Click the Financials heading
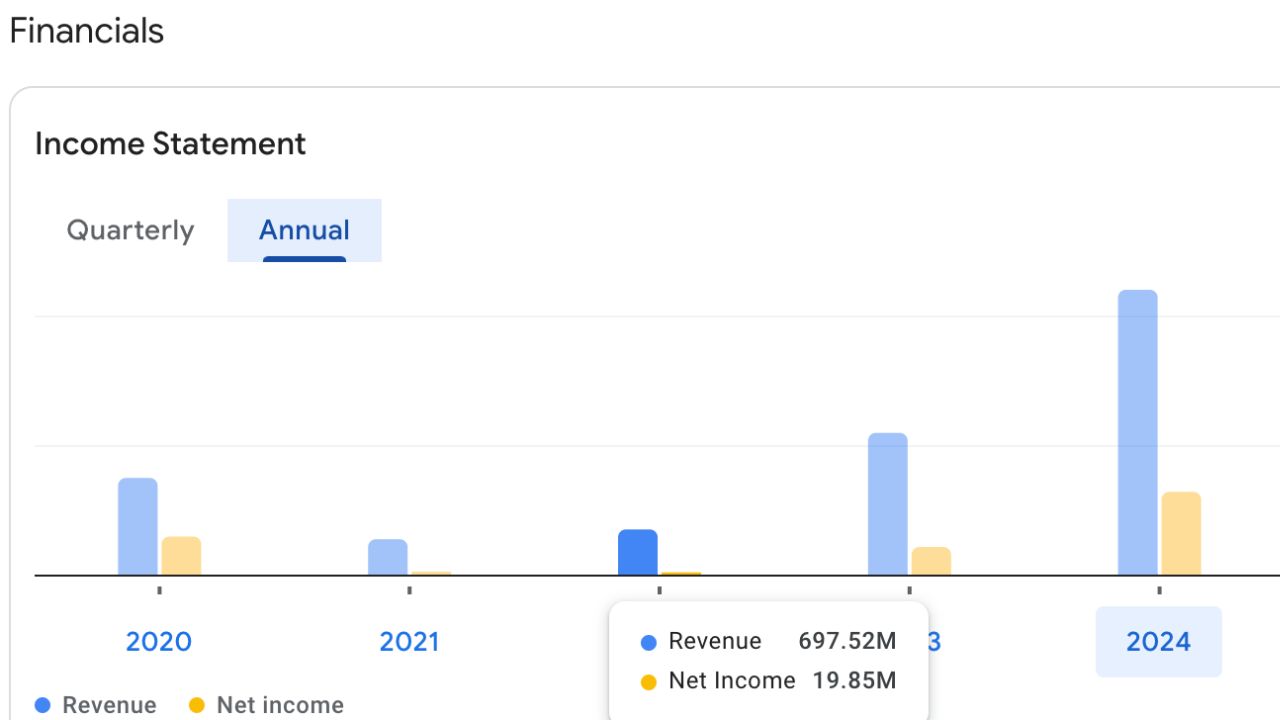The width and height of the screenshot is (1280, 720). pos(86,31)
